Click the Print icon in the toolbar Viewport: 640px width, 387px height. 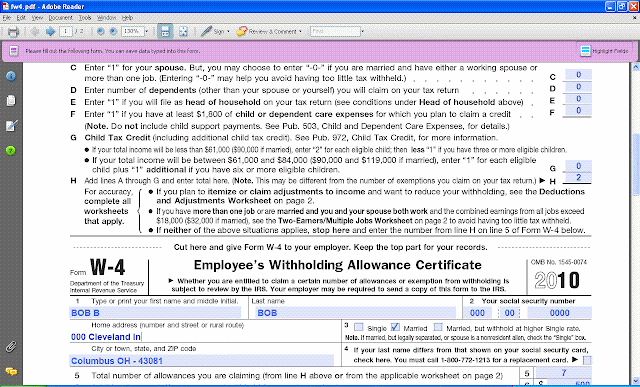[13, 31]
